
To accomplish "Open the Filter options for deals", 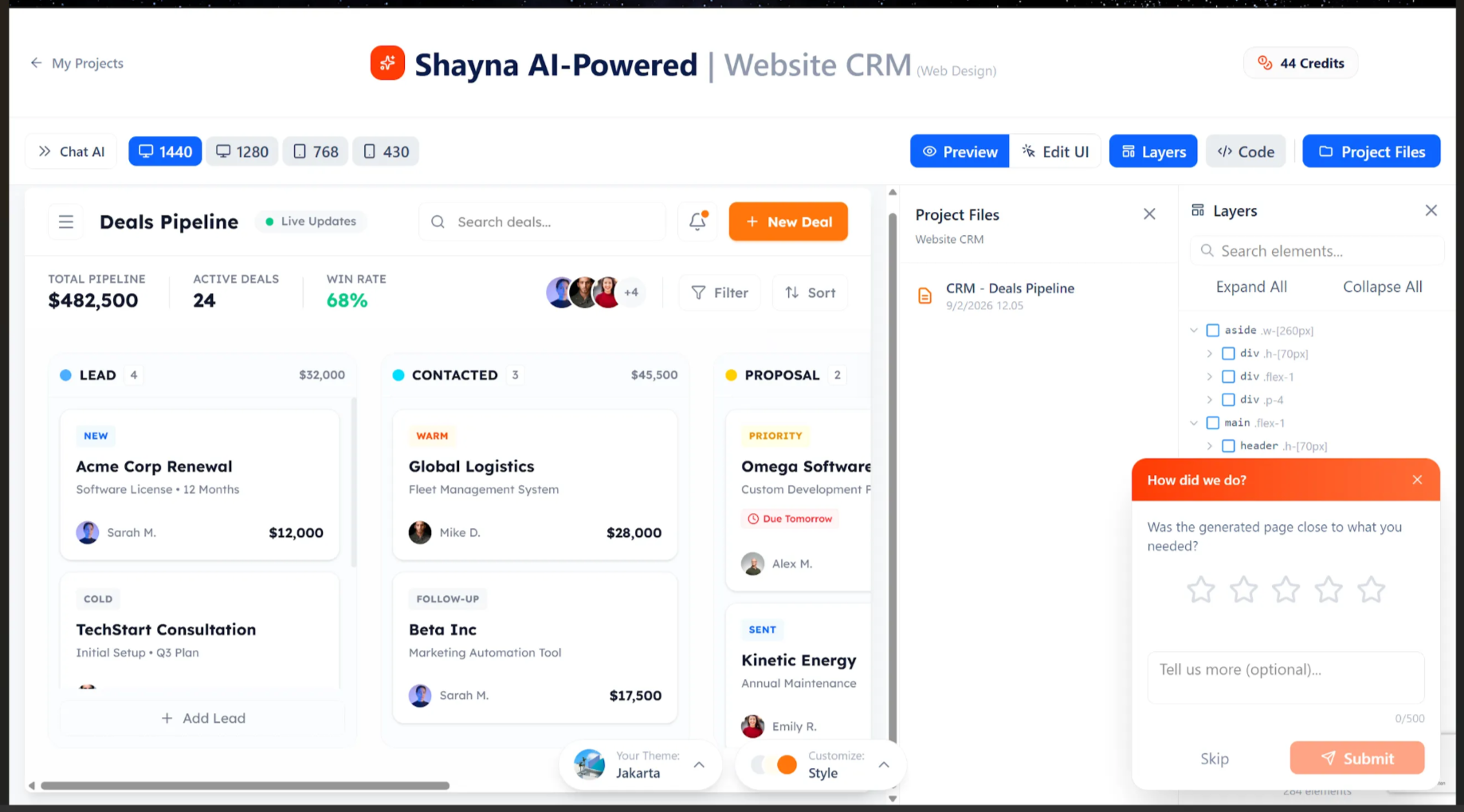I will click(x=719, y=292).
